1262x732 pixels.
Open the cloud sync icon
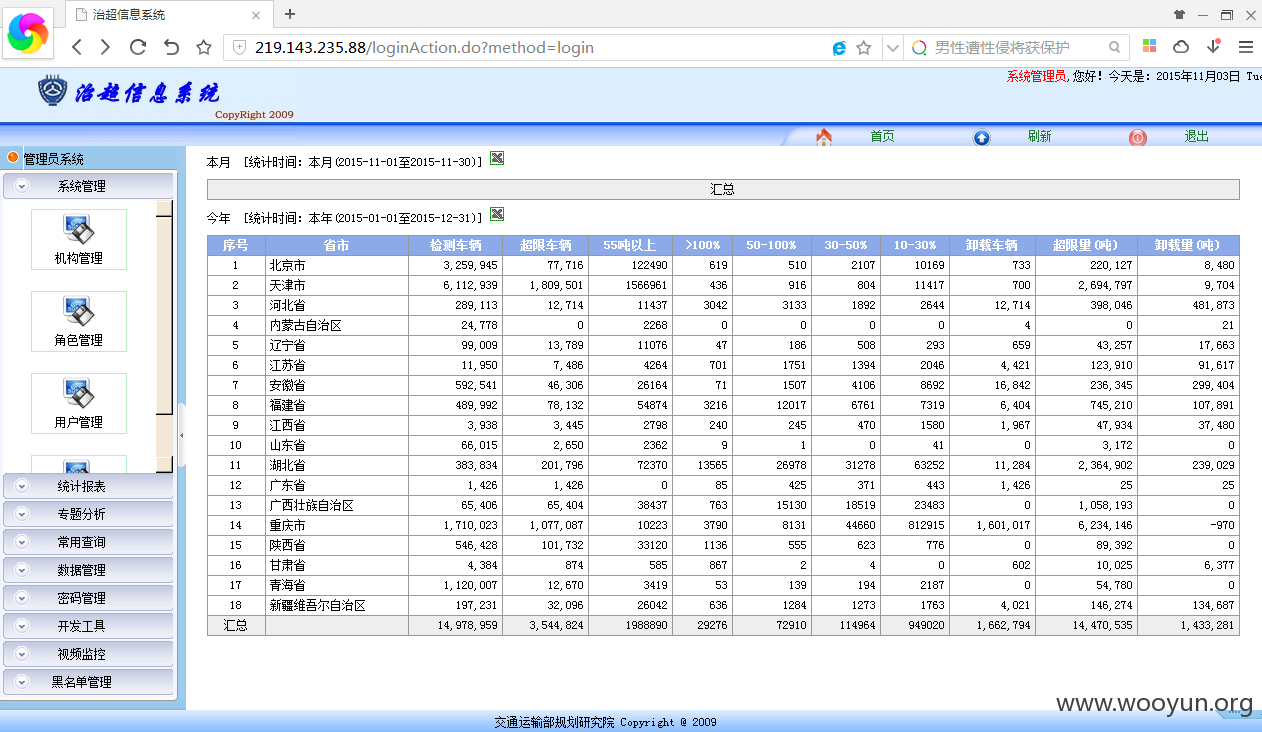[x=1181, y=46]
